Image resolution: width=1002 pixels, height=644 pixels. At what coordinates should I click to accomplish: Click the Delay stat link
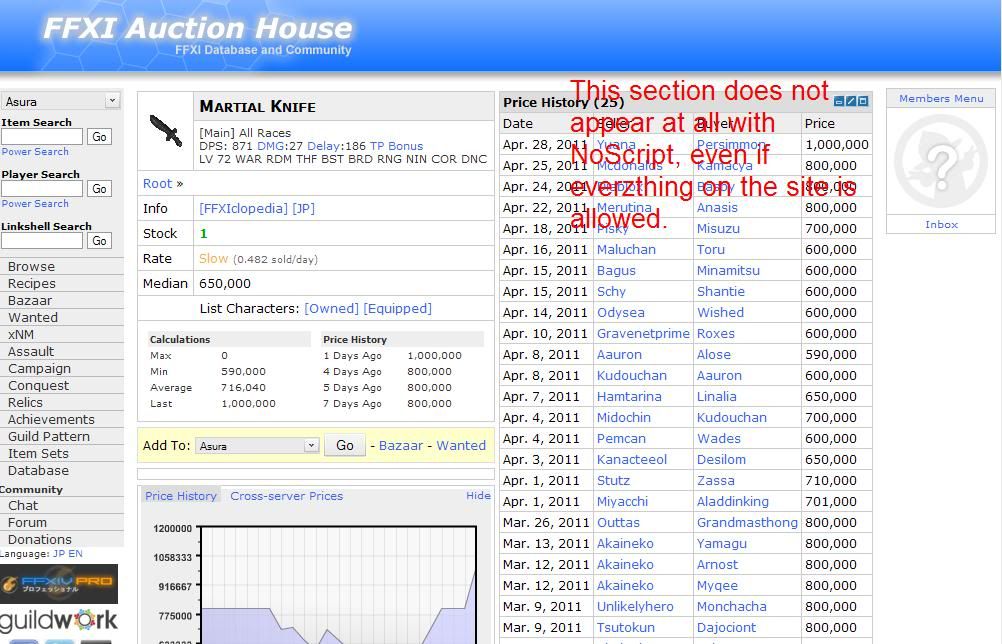(323, 146)
